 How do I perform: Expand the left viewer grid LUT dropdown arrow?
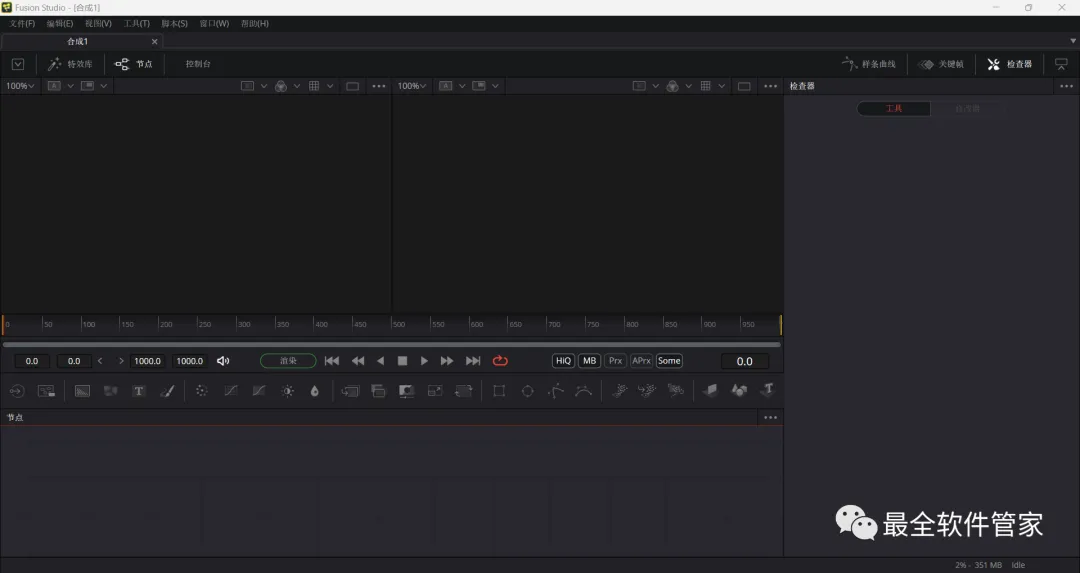(330, 86)
